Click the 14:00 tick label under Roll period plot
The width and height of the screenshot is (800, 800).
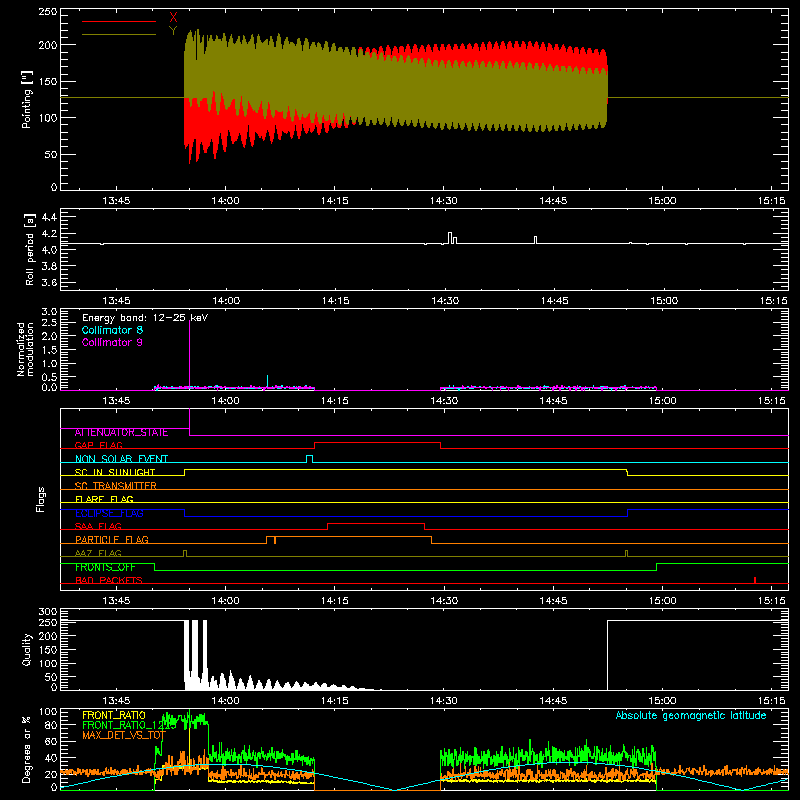[x=226, y=301]
